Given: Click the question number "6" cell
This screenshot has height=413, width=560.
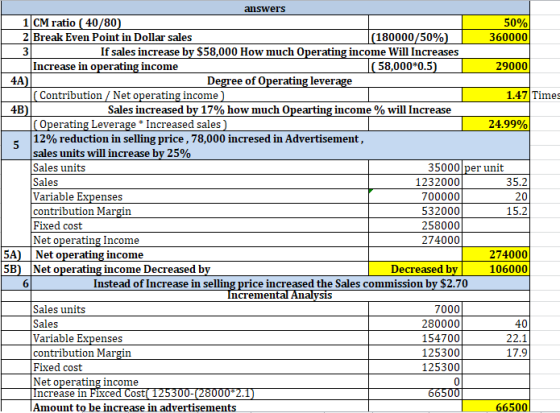Looking at the screenshot, I should coord(16,284).
